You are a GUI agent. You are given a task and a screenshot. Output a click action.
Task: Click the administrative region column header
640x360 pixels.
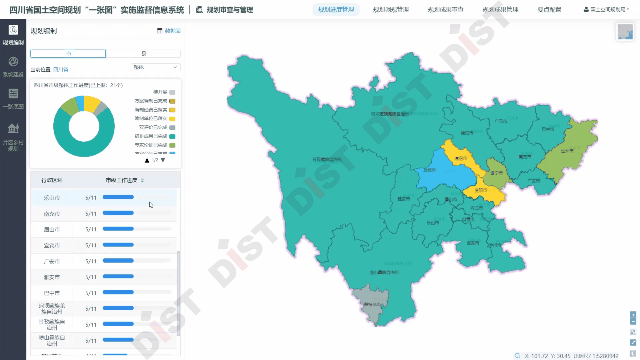coord(51,180)
